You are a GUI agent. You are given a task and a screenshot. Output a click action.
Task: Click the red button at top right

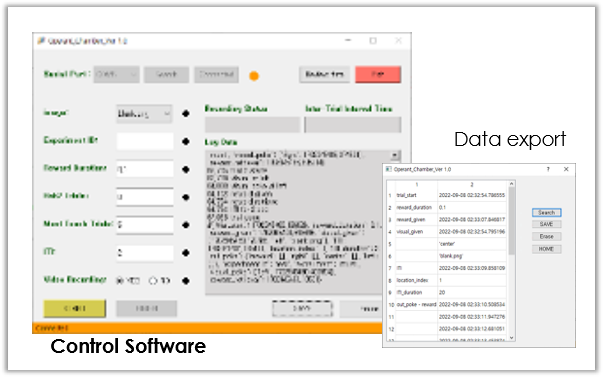378,74
